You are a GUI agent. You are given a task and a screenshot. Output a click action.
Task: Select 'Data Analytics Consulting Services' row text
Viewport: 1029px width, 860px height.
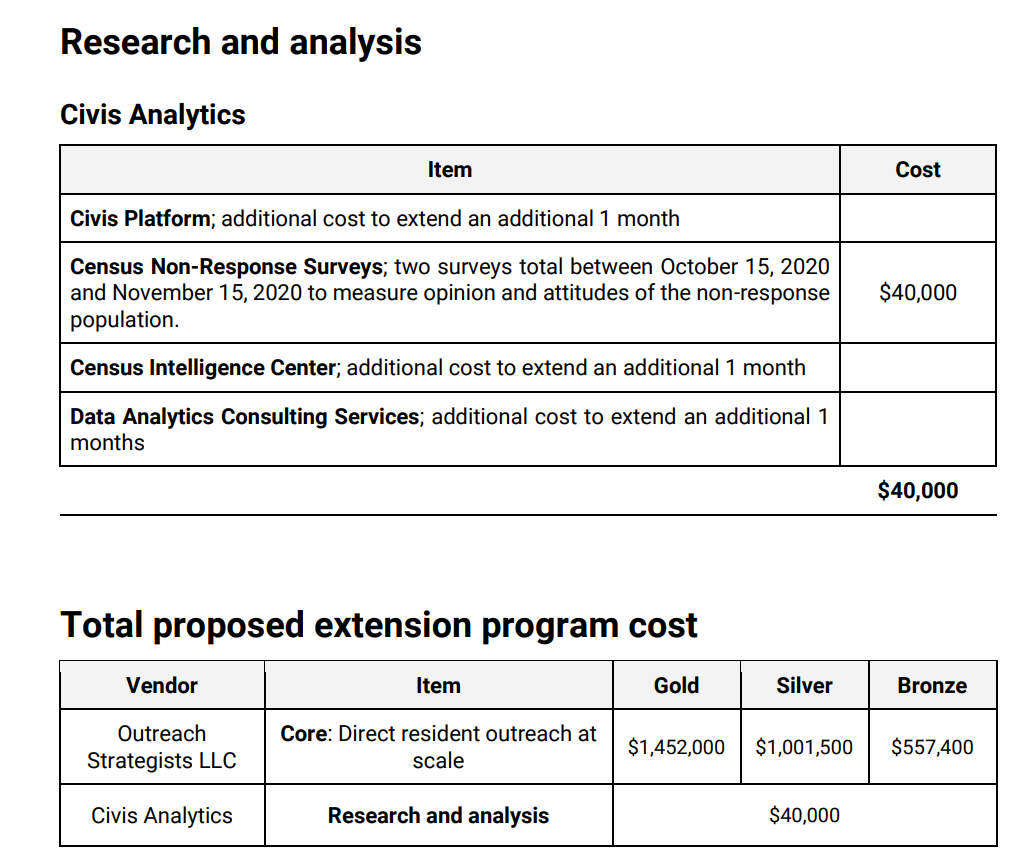450,429
